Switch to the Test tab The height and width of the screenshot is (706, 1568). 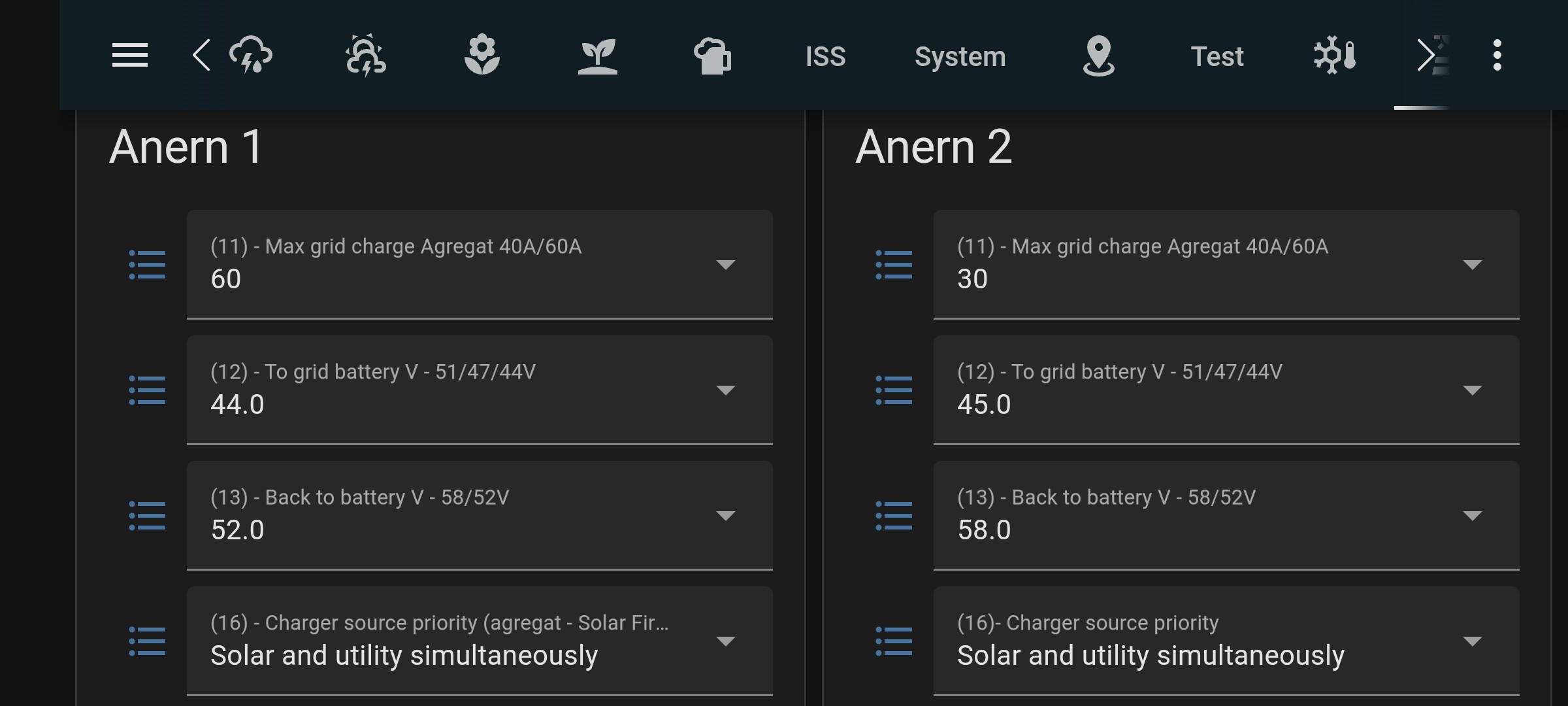[1217, 57]
